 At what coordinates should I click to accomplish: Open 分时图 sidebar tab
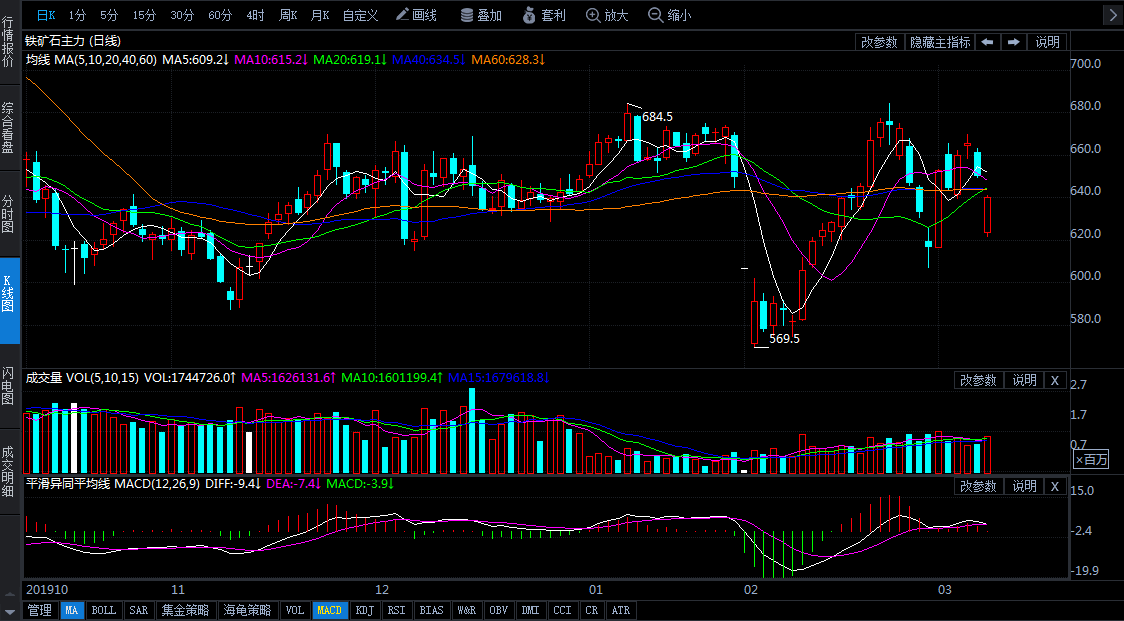pyautogui.click(x=8, y=214)
